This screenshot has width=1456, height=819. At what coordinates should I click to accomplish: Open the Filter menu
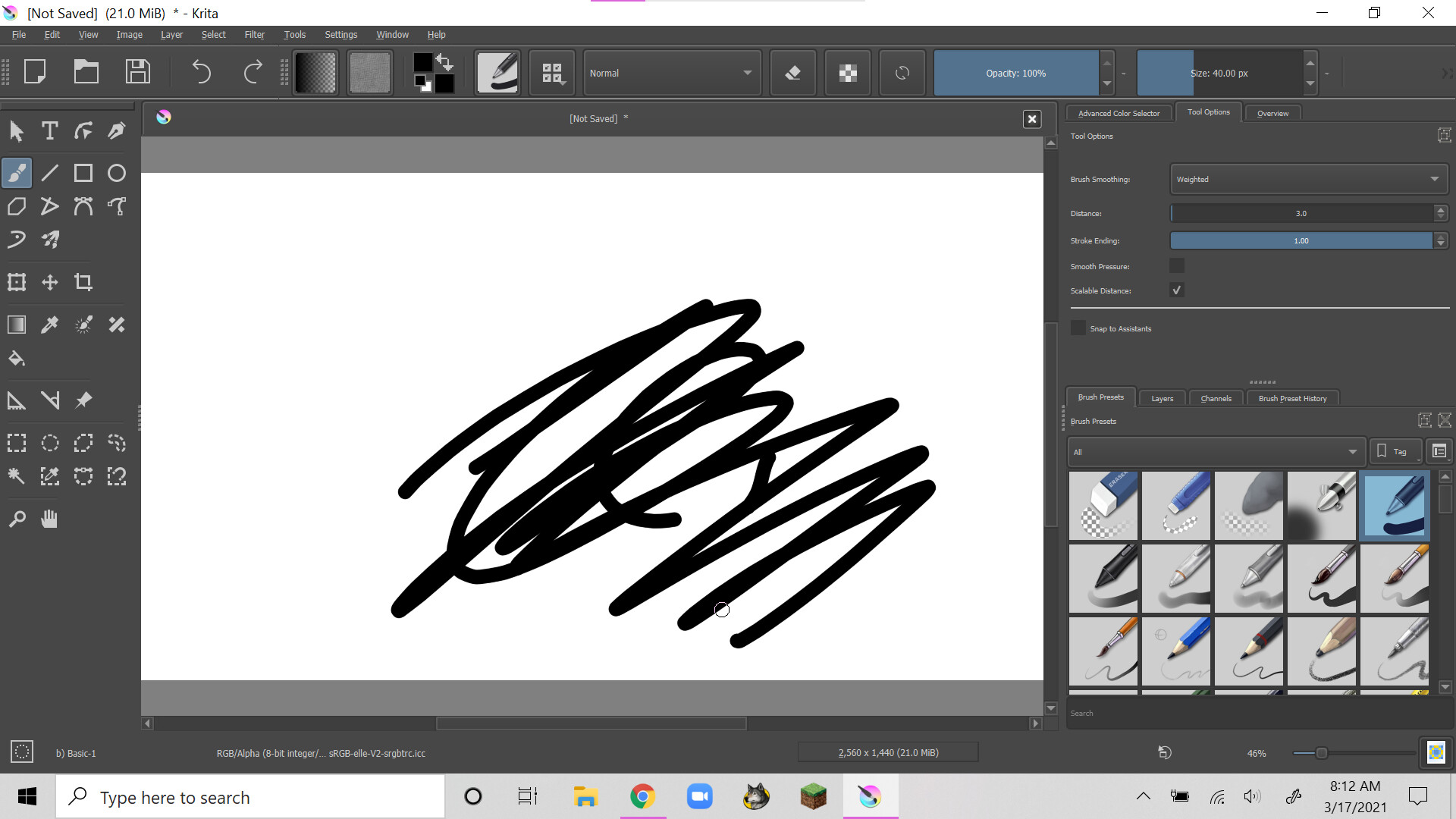coord(254,35)
